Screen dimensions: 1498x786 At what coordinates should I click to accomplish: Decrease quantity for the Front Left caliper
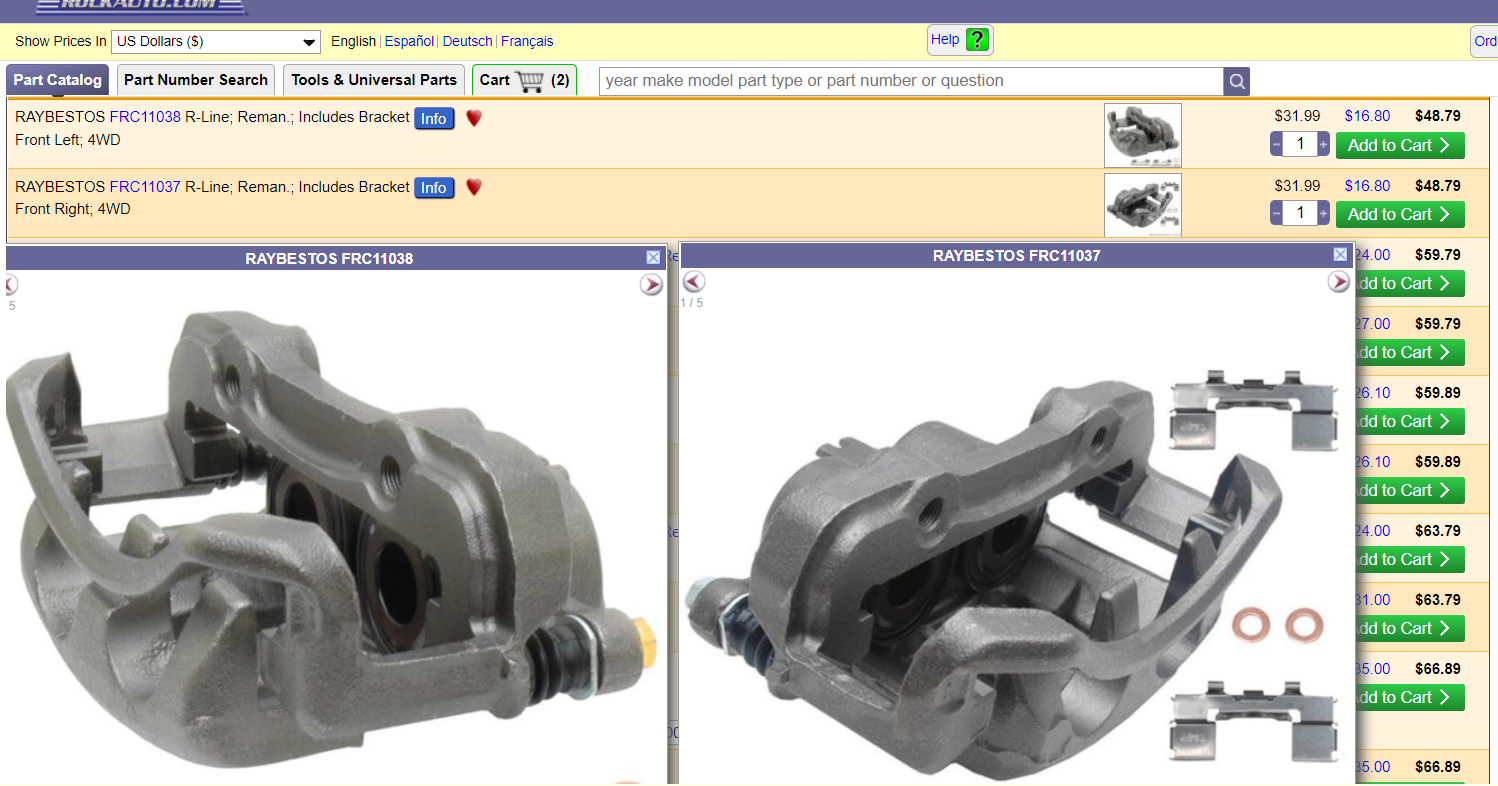click(x=1276, y=145)
